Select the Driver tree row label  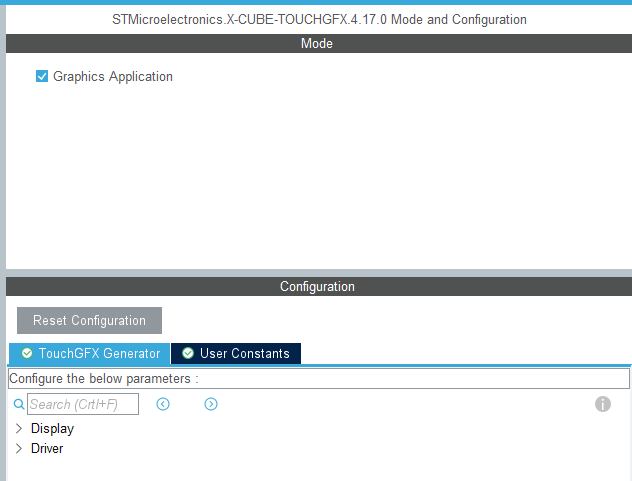coord(47,448)
